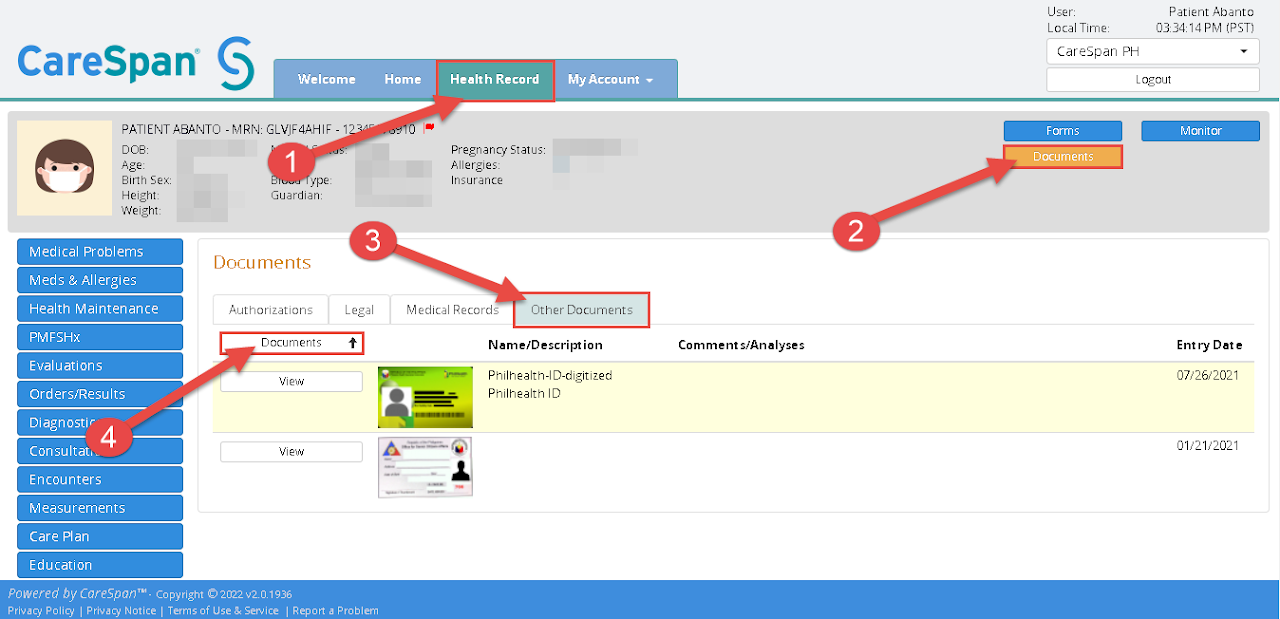Click the Philhealth ID description text
1280x619 pixels.
click(524, 393)
